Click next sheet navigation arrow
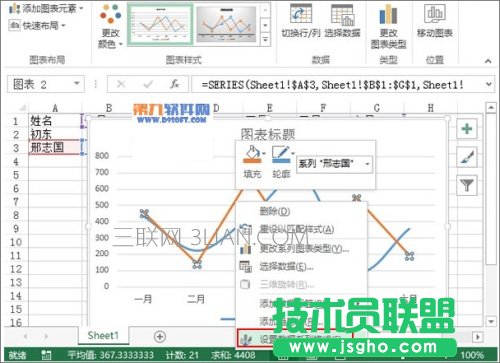The height and width of the screenshot is (363, 500). 46,337
